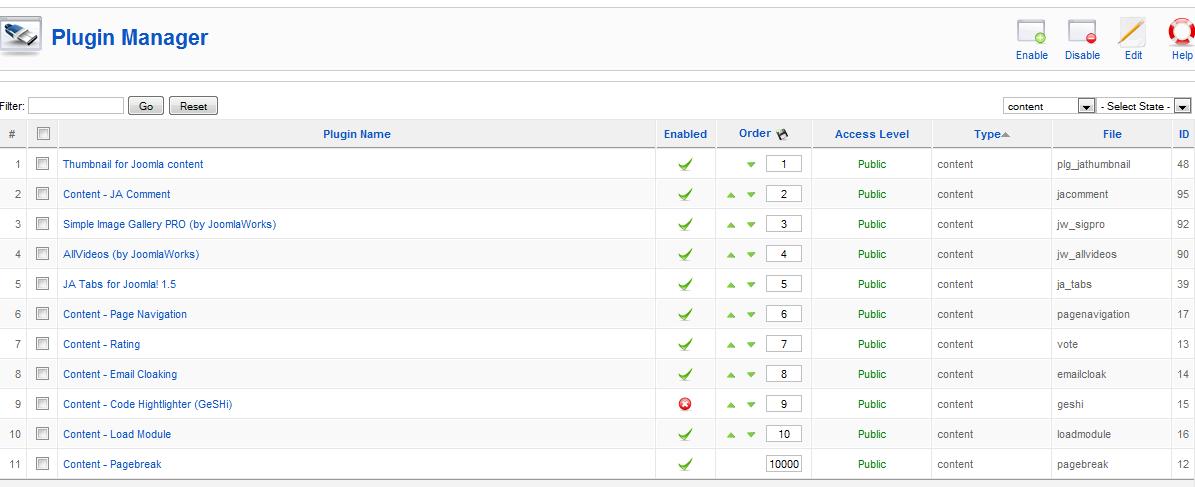
Task: Open Content - Load Module plugin link
Action: click(117, 434)
